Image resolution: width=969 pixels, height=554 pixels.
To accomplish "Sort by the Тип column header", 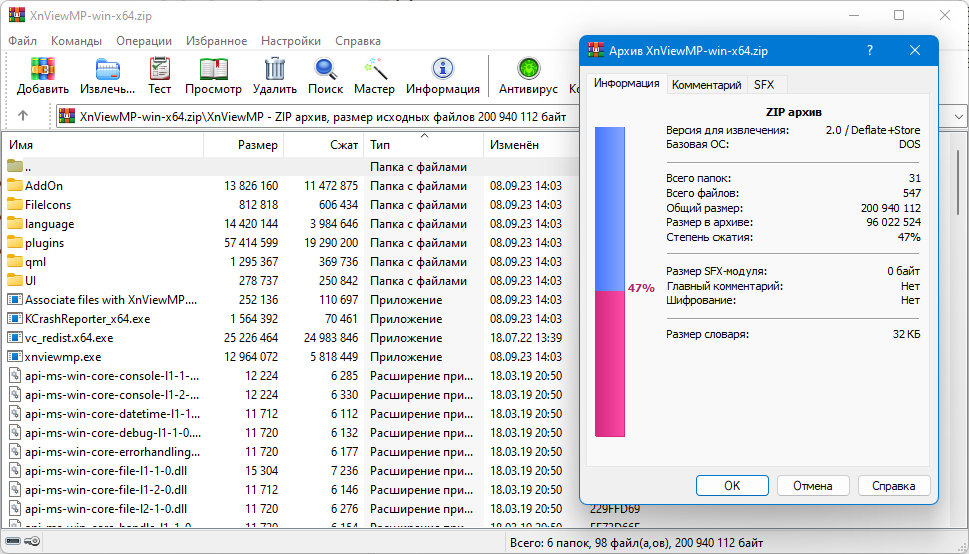I will (x=424, y=145).
